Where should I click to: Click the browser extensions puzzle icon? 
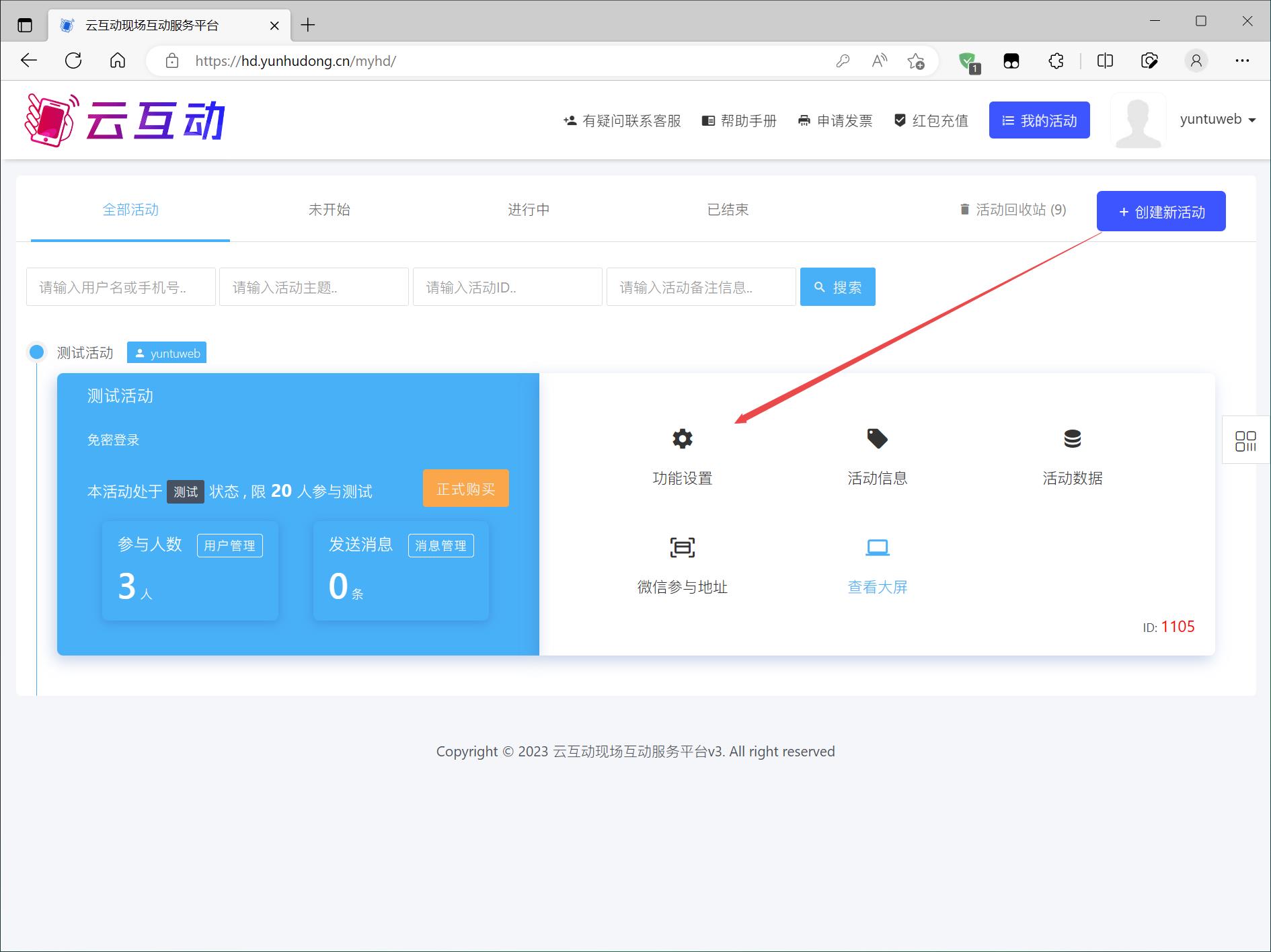1056,61
